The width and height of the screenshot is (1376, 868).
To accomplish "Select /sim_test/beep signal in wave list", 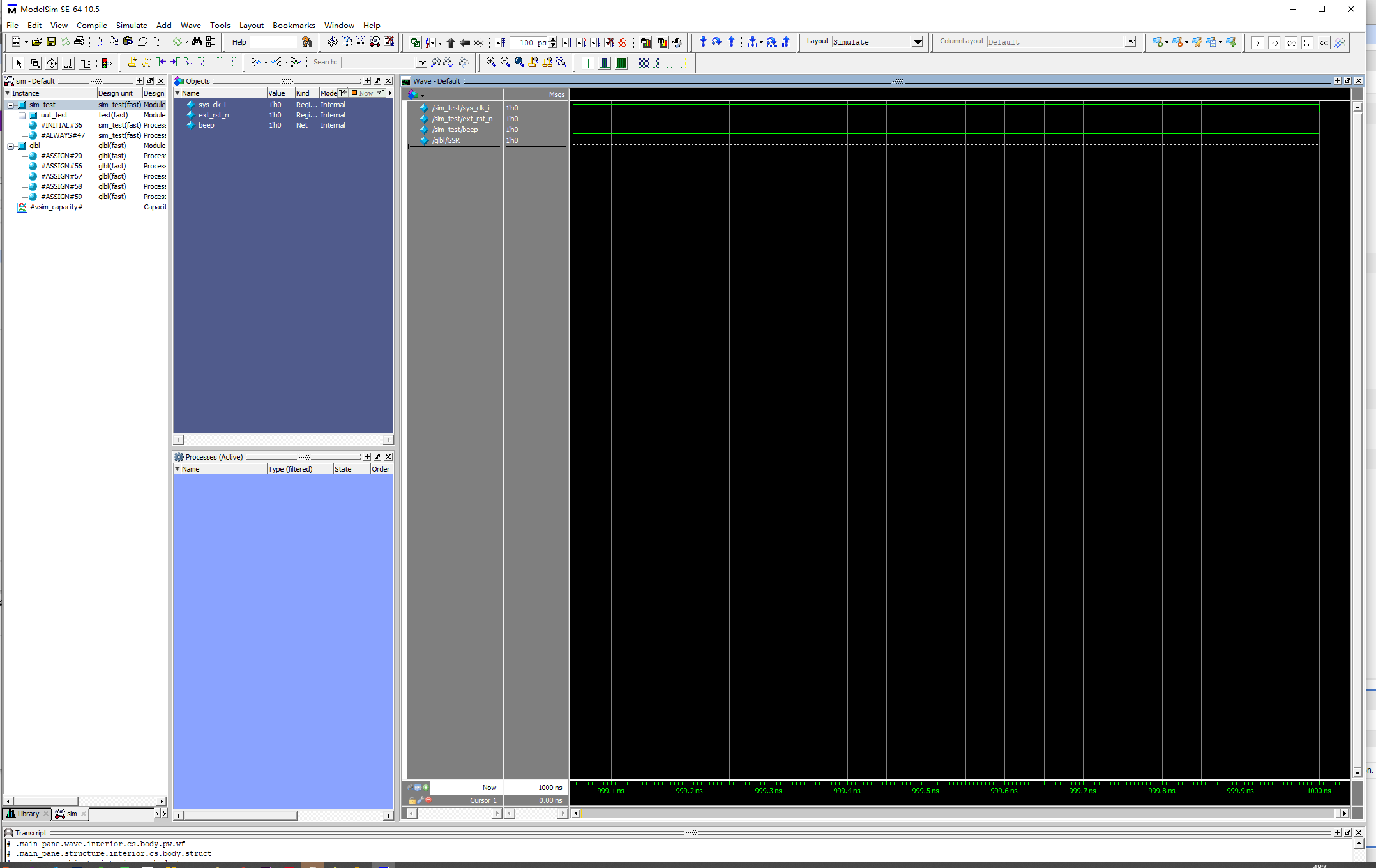I will point(455,130).
